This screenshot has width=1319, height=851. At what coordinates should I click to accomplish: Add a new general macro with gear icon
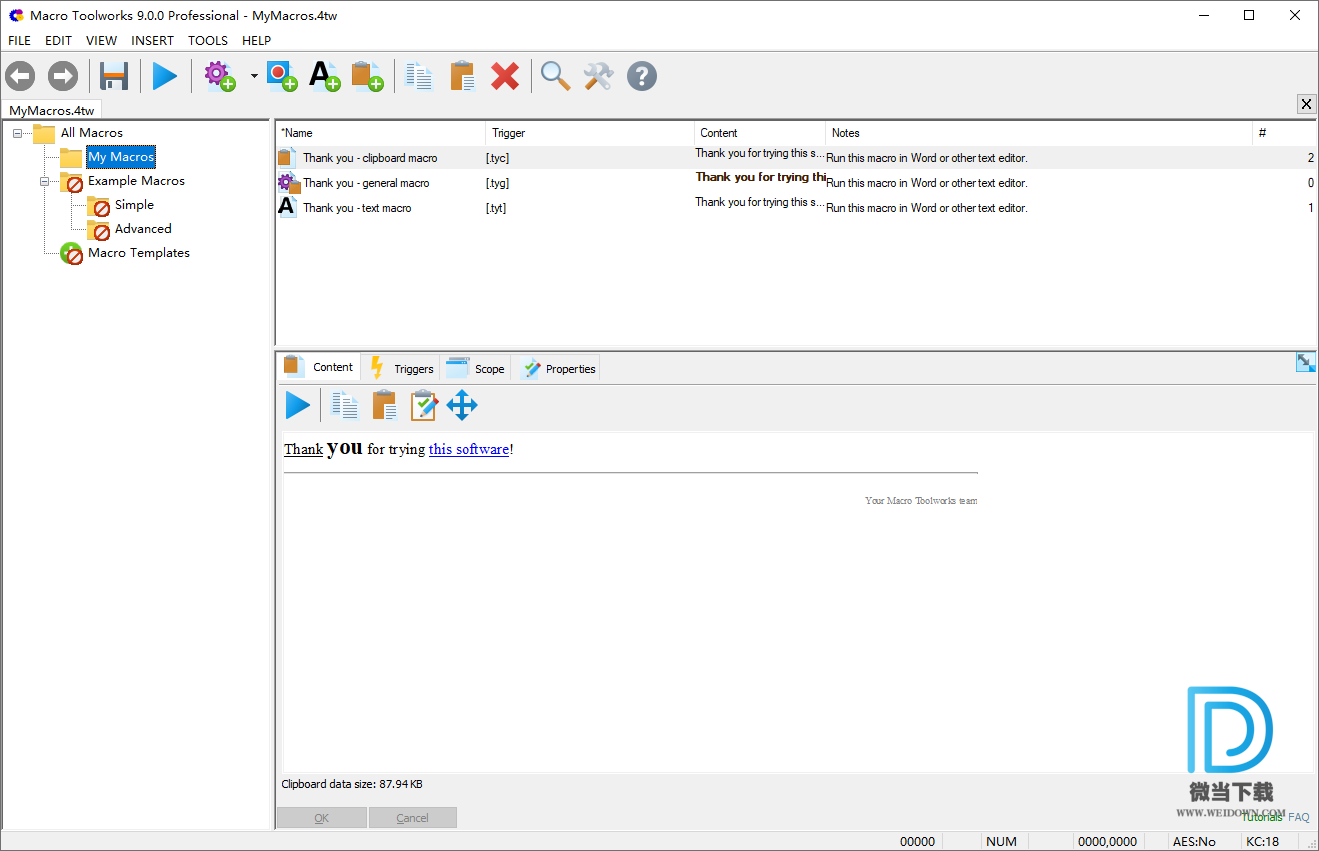[220, 76]
